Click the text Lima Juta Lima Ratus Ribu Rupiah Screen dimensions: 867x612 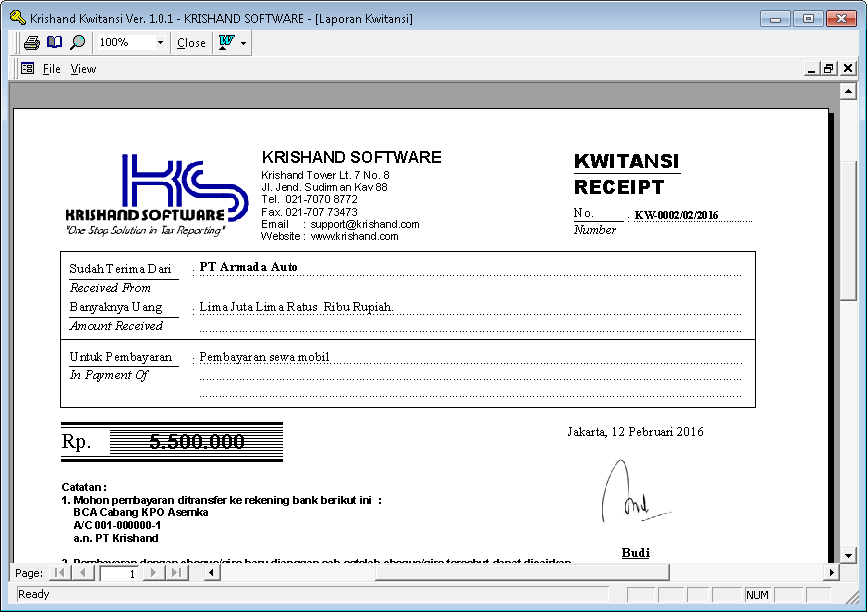[x=296, y=307]
